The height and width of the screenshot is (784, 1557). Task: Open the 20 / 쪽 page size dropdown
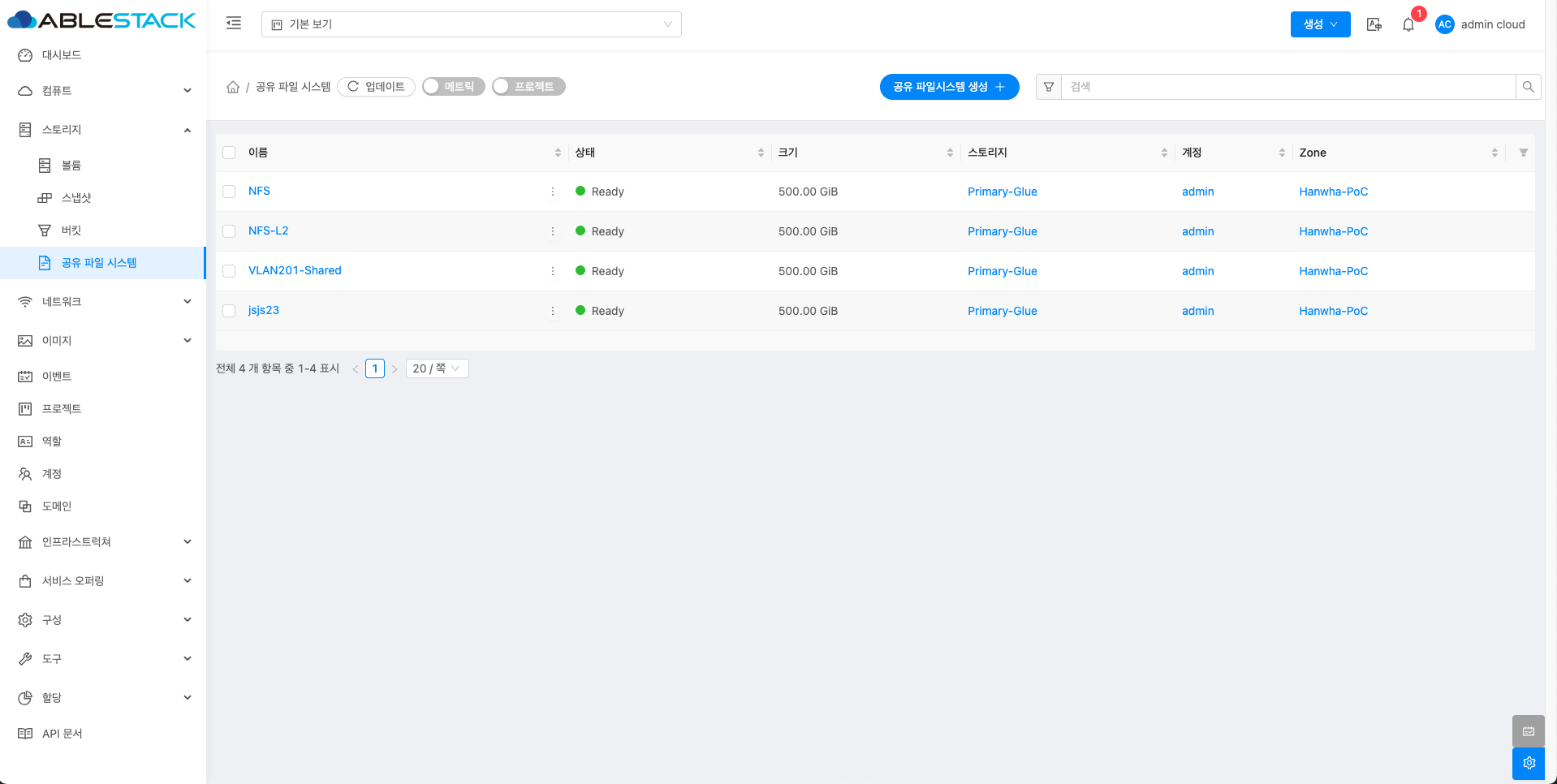coord(437,368)
